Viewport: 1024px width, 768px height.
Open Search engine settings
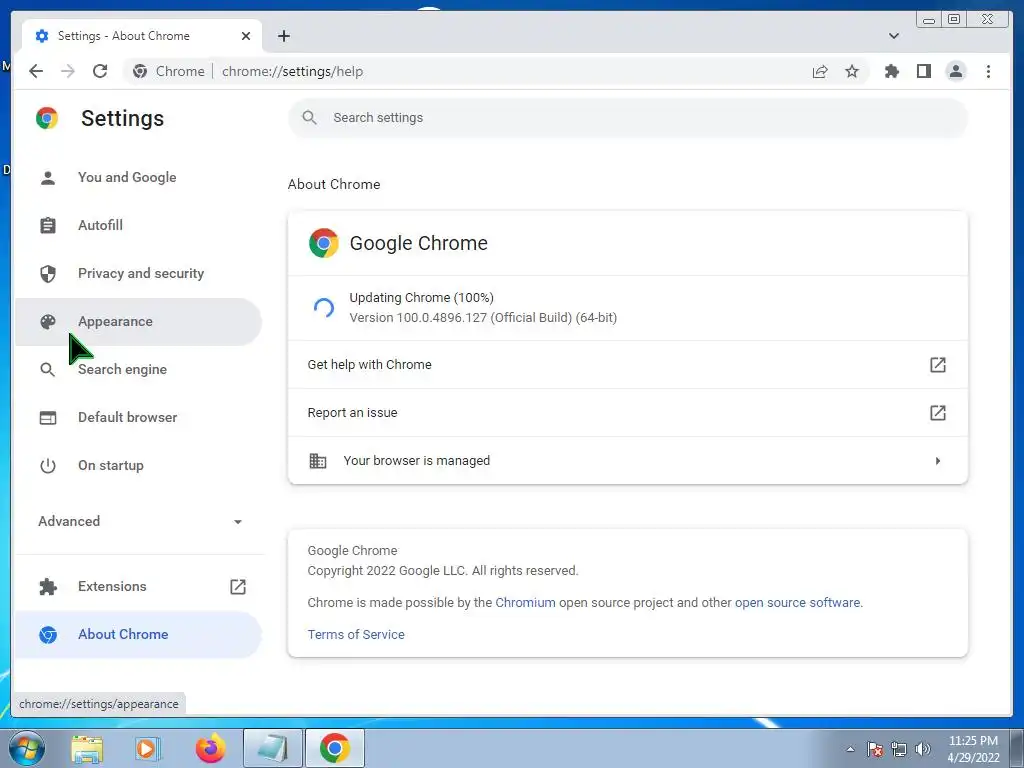click(138, 370)
